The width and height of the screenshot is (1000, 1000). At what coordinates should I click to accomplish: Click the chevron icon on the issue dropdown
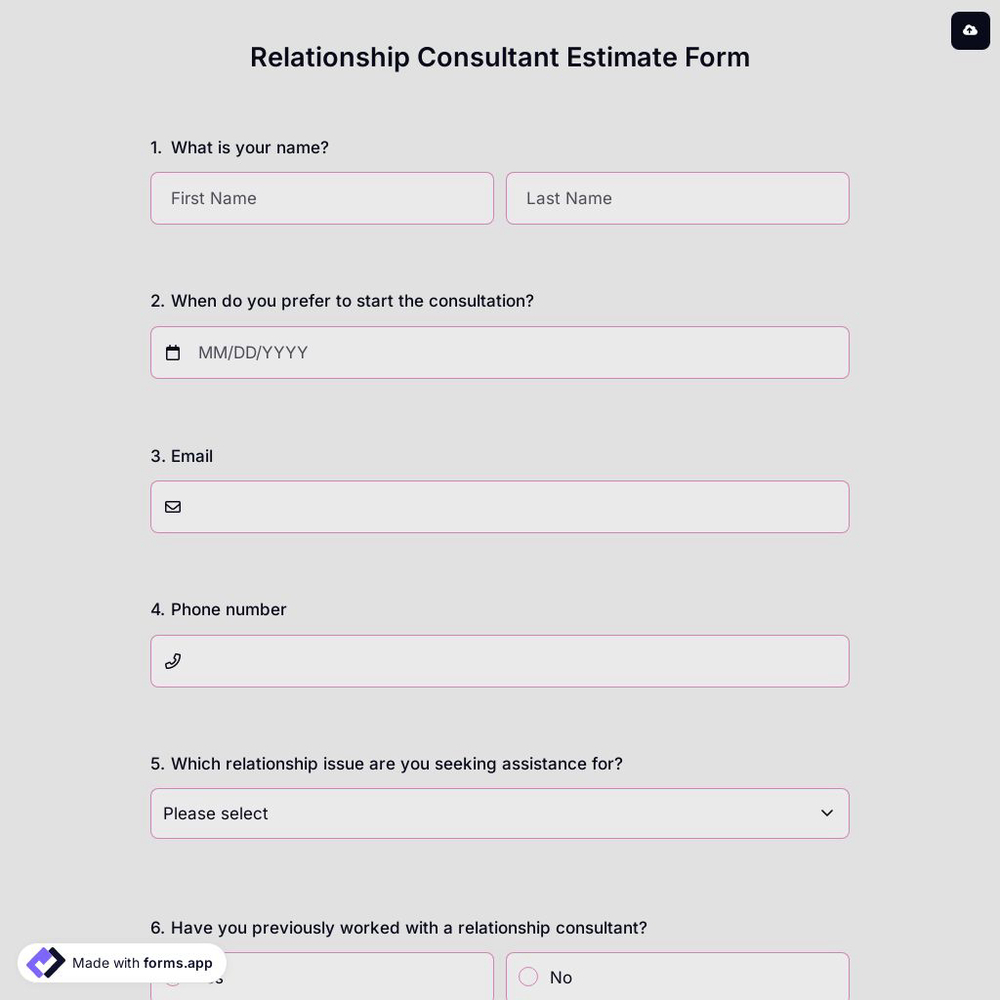point(826,813)
